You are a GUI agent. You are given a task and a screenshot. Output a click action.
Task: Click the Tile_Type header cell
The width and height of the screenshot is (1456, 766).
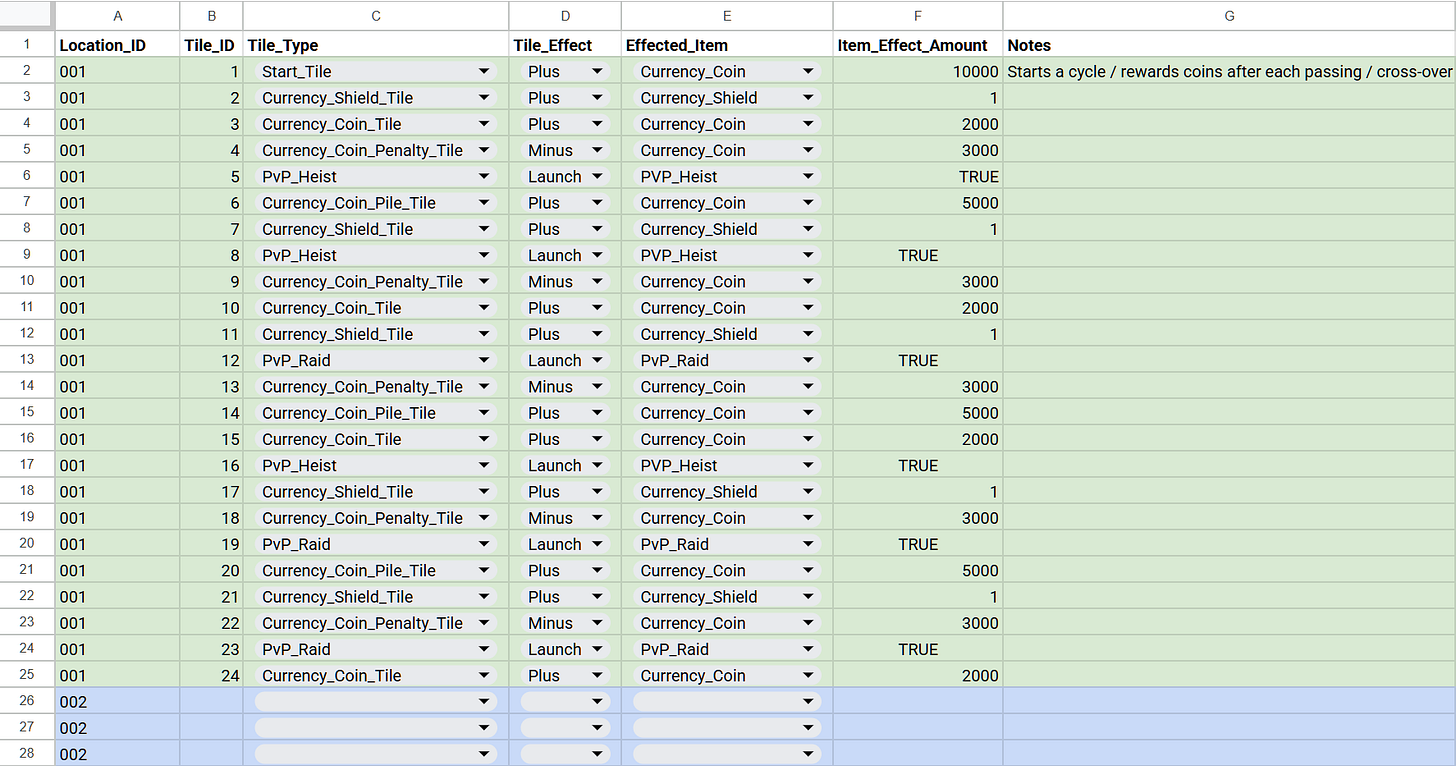(376, 45)
